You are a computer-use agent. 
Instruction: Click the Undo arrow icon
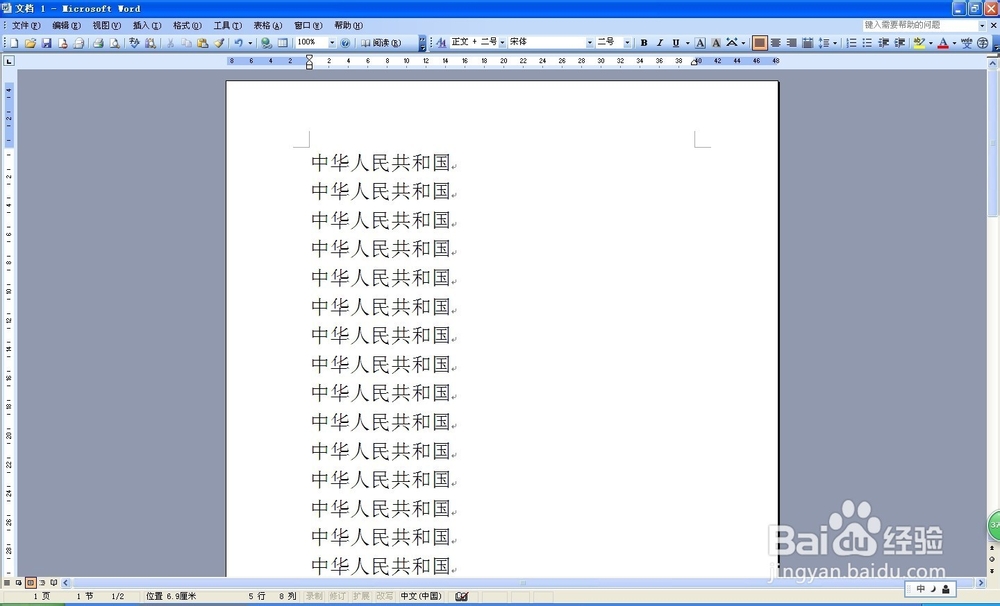click(238, 43)
